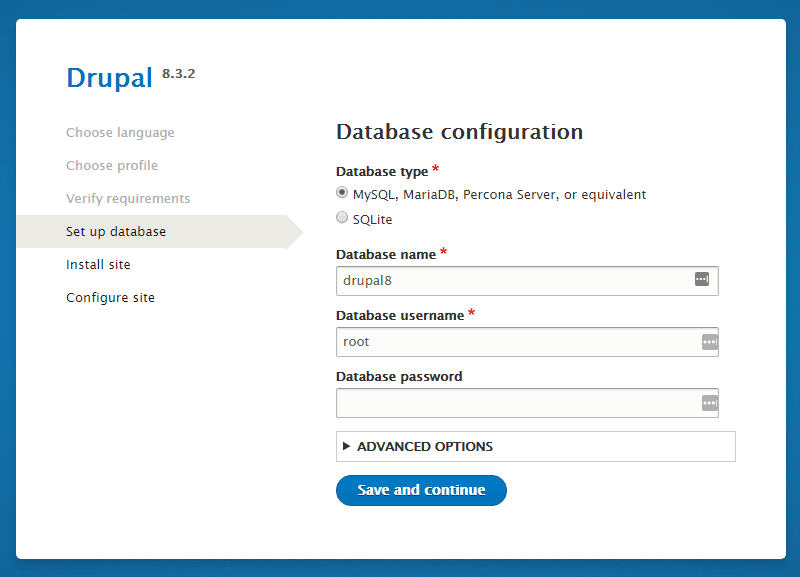Click the Drupal logo title
The image size is (800, 577).
click(x=109, y=78)
